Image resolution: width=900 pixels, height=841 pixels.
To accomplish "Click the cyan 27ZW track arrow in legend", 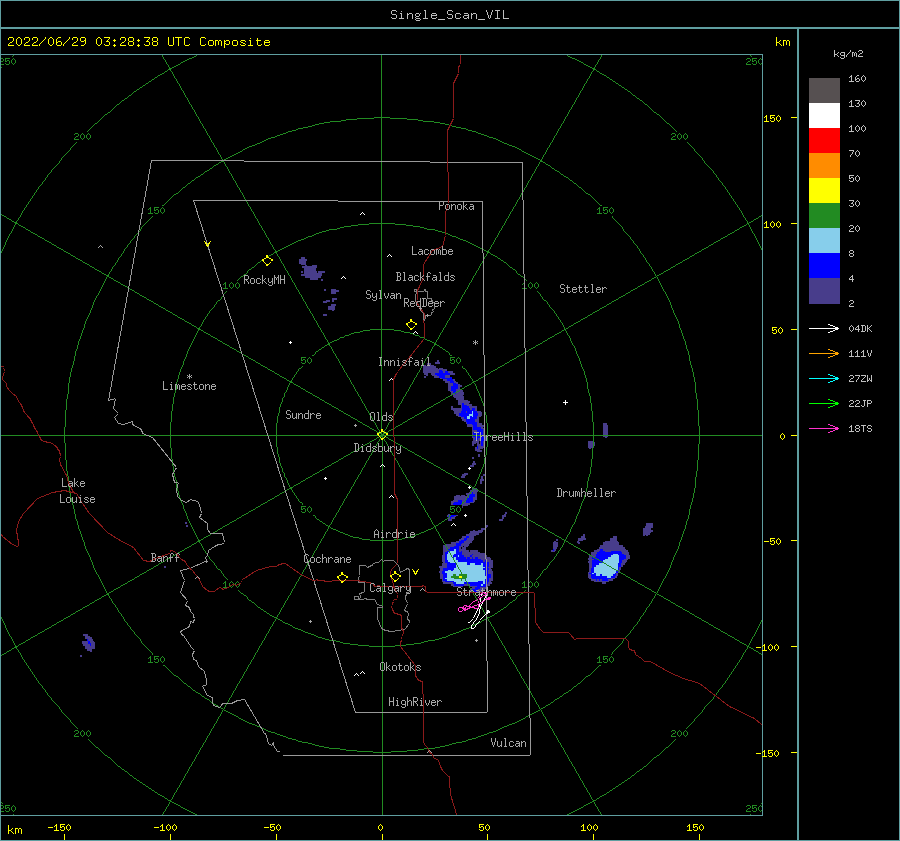I will coord(824,378).
